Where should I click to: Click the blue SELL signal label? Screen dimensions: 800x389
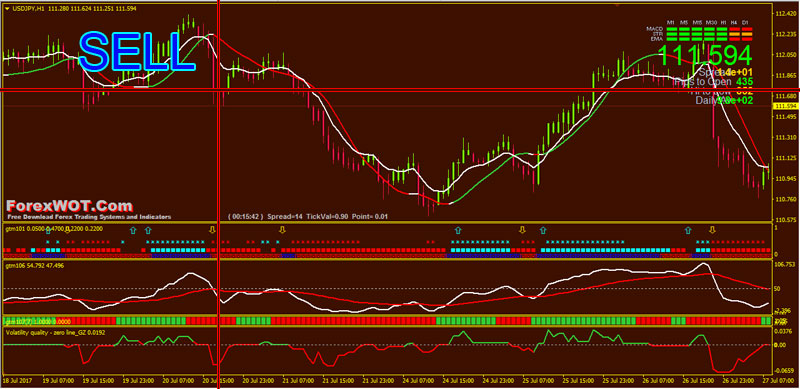click(137, 52)
